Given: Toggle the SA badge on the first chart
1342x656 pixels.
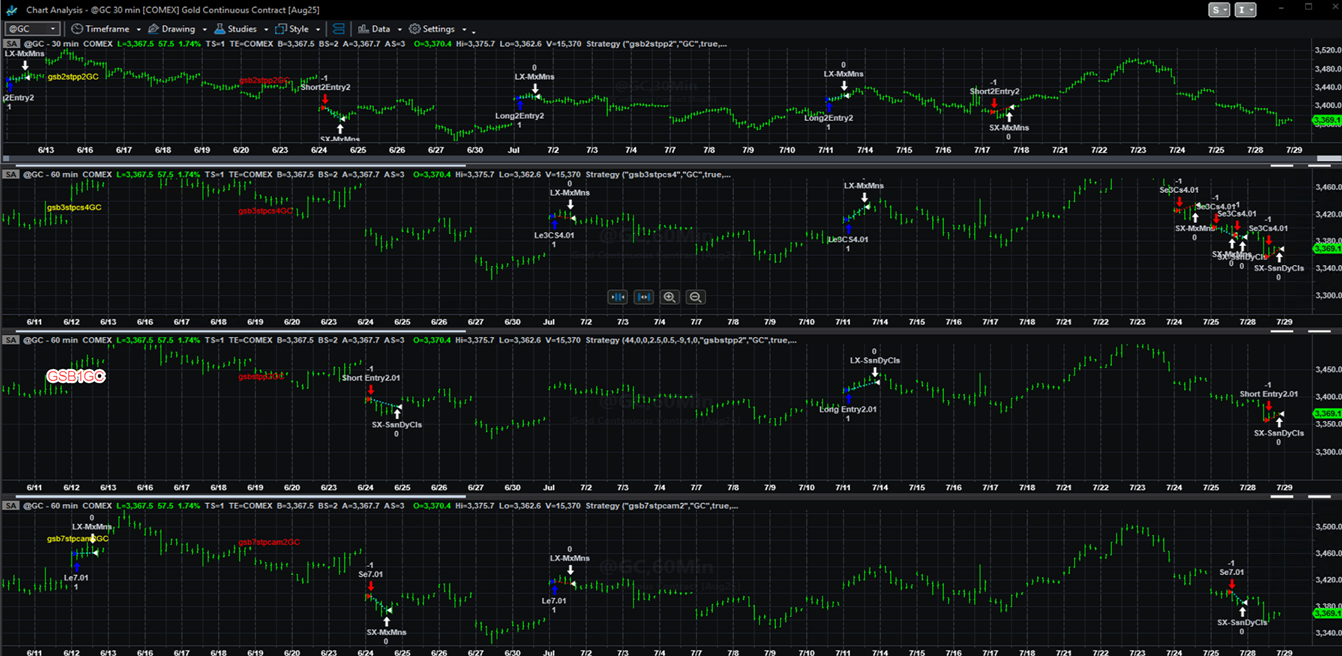Looking at the screenshot, I should tap(11, 44).
